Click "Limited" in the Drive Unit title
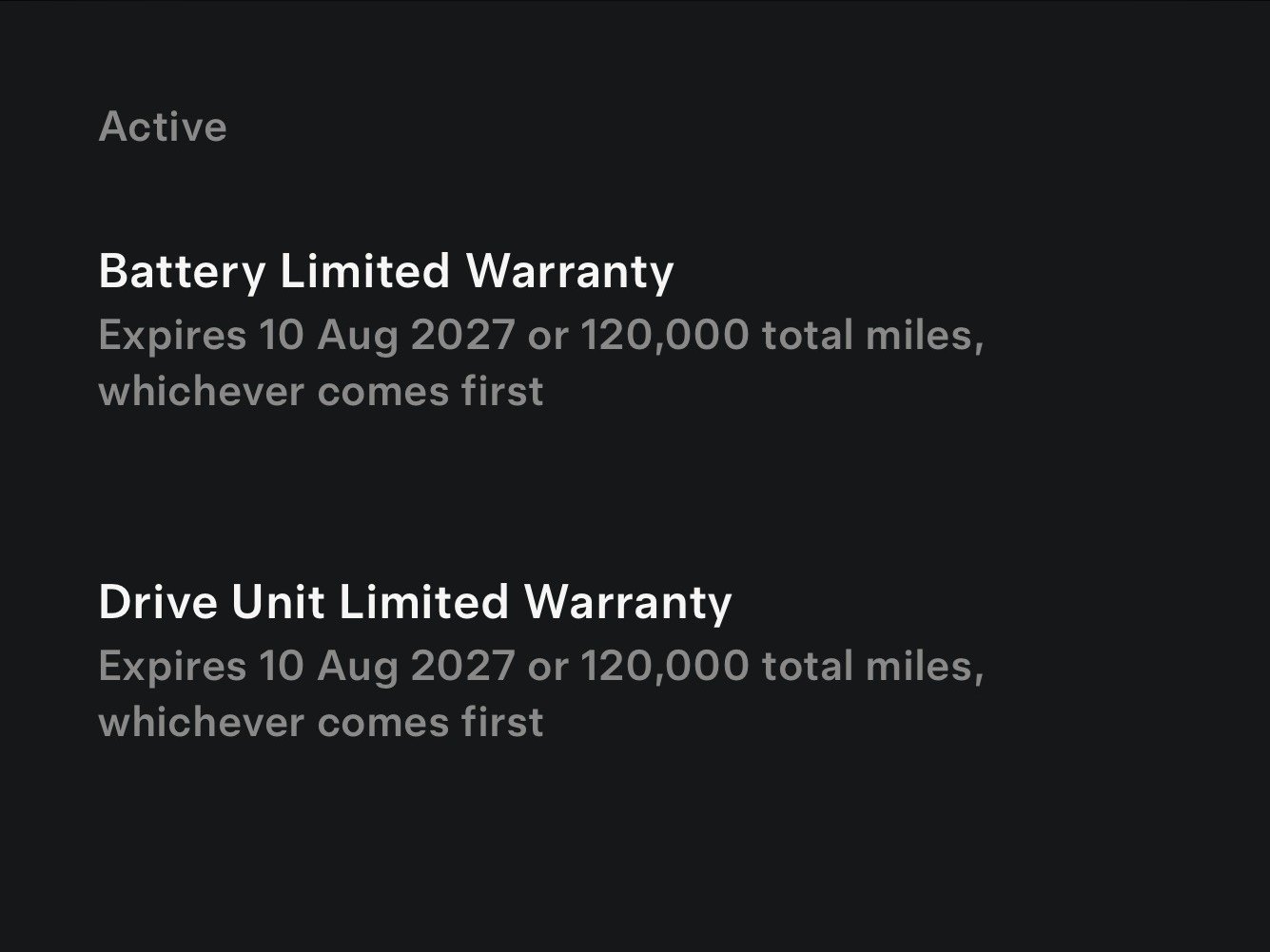 click(x=423, y=602)
